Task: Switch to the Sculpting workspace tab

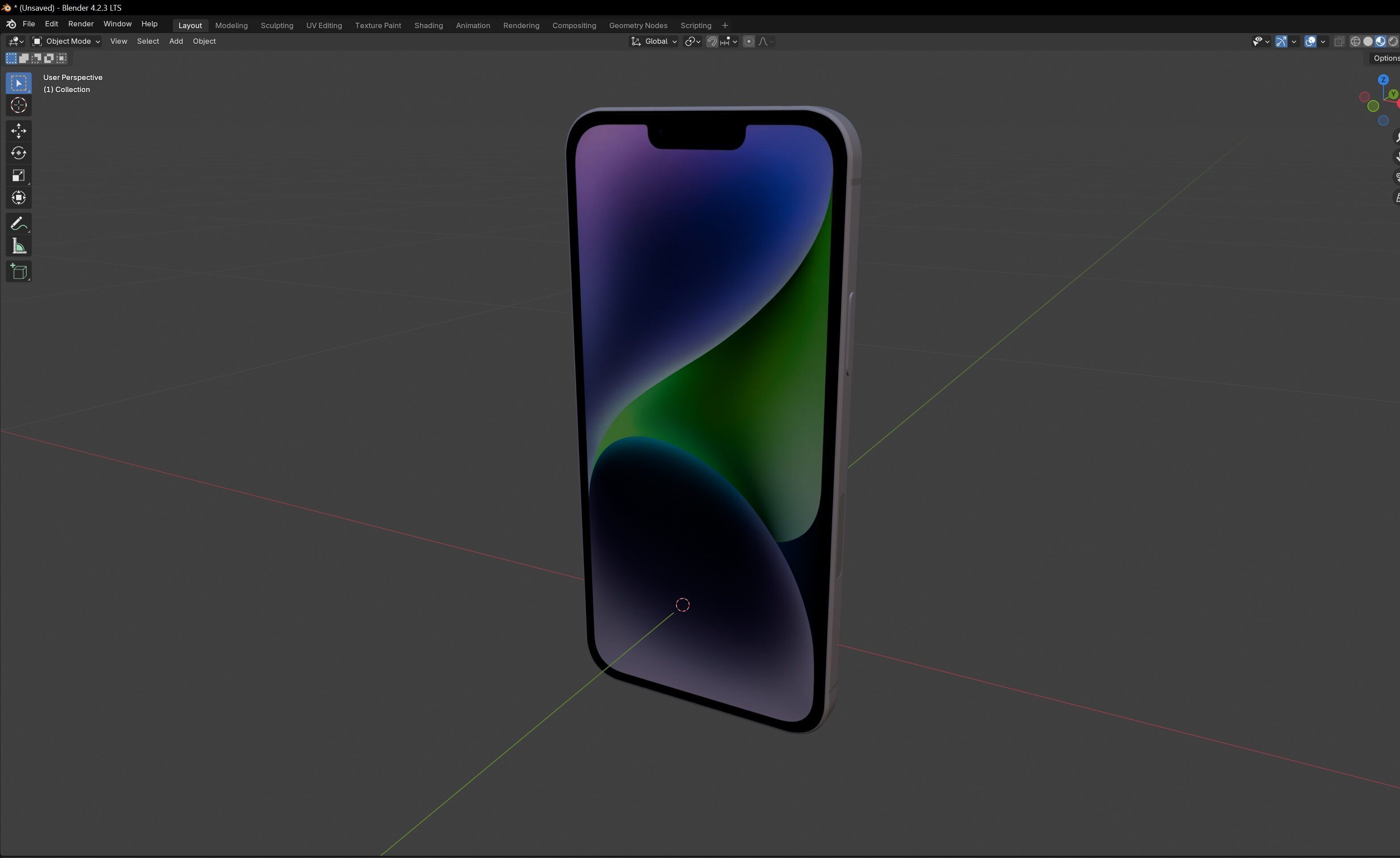Action: pyautogui.click(x=277, y=25)
